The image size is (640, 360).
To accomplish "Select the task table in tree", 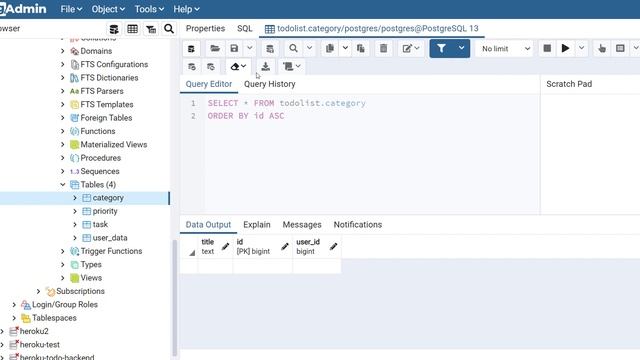I will (x=100, y=224).
